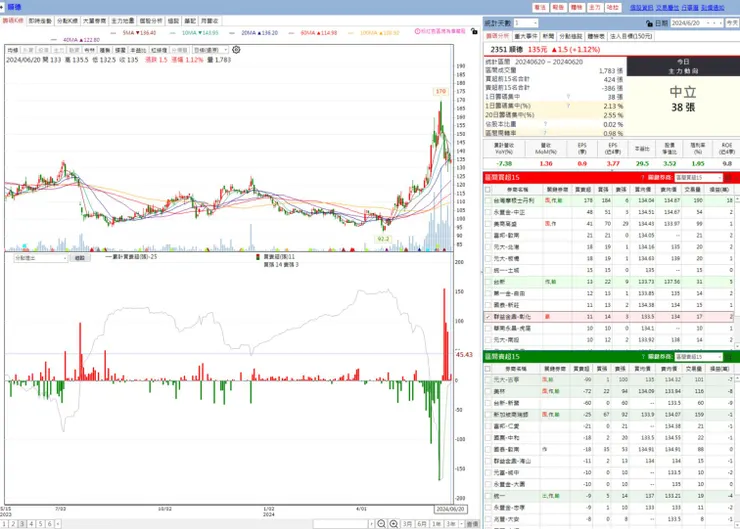Viewport: 740px width, 529px height.
Task: Toggle select-all checkbox in 賣超15 table header
Action: [x=488, y=369]
